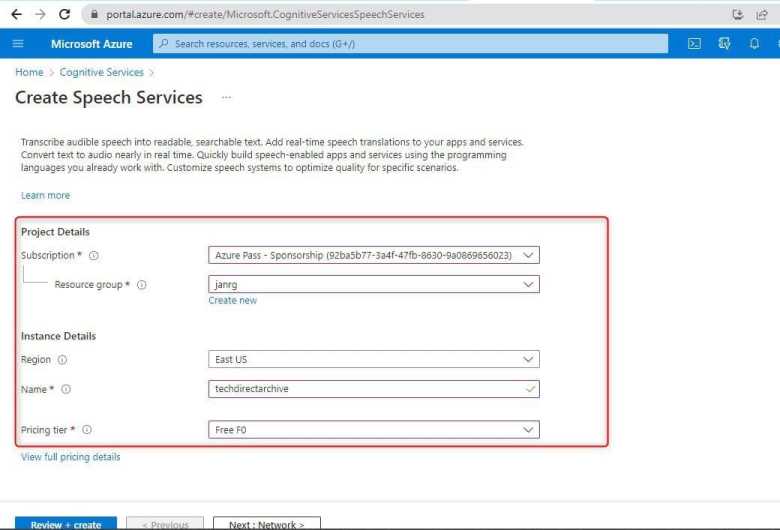Screen dimensions: 780x530
Task: Click the Microsoft Azure logo text
Action: click(x=92, y=44)
